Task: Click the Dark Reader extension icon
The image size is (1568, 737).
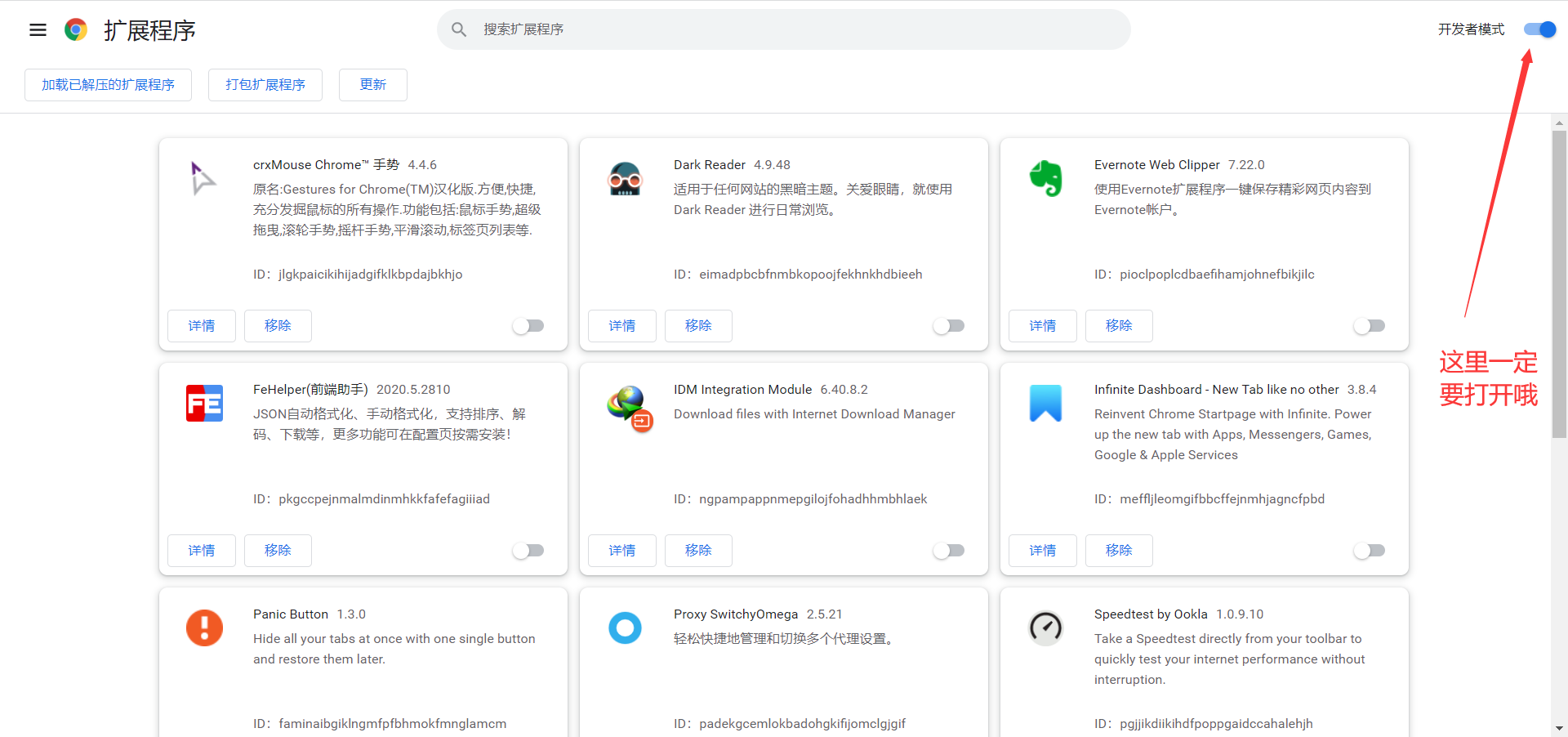Action: tap(625, 178)
